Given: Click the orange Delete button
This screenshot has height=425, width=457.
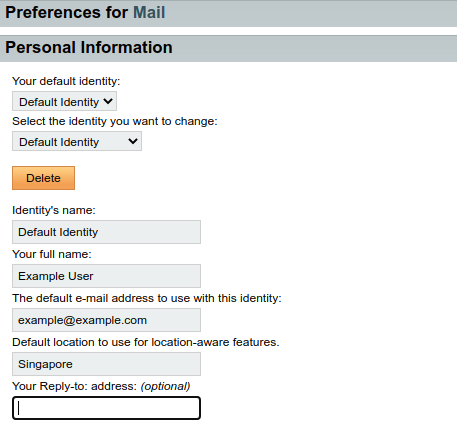Looking at the screenshot, I should pyautogui.click(x=43, y=178).
